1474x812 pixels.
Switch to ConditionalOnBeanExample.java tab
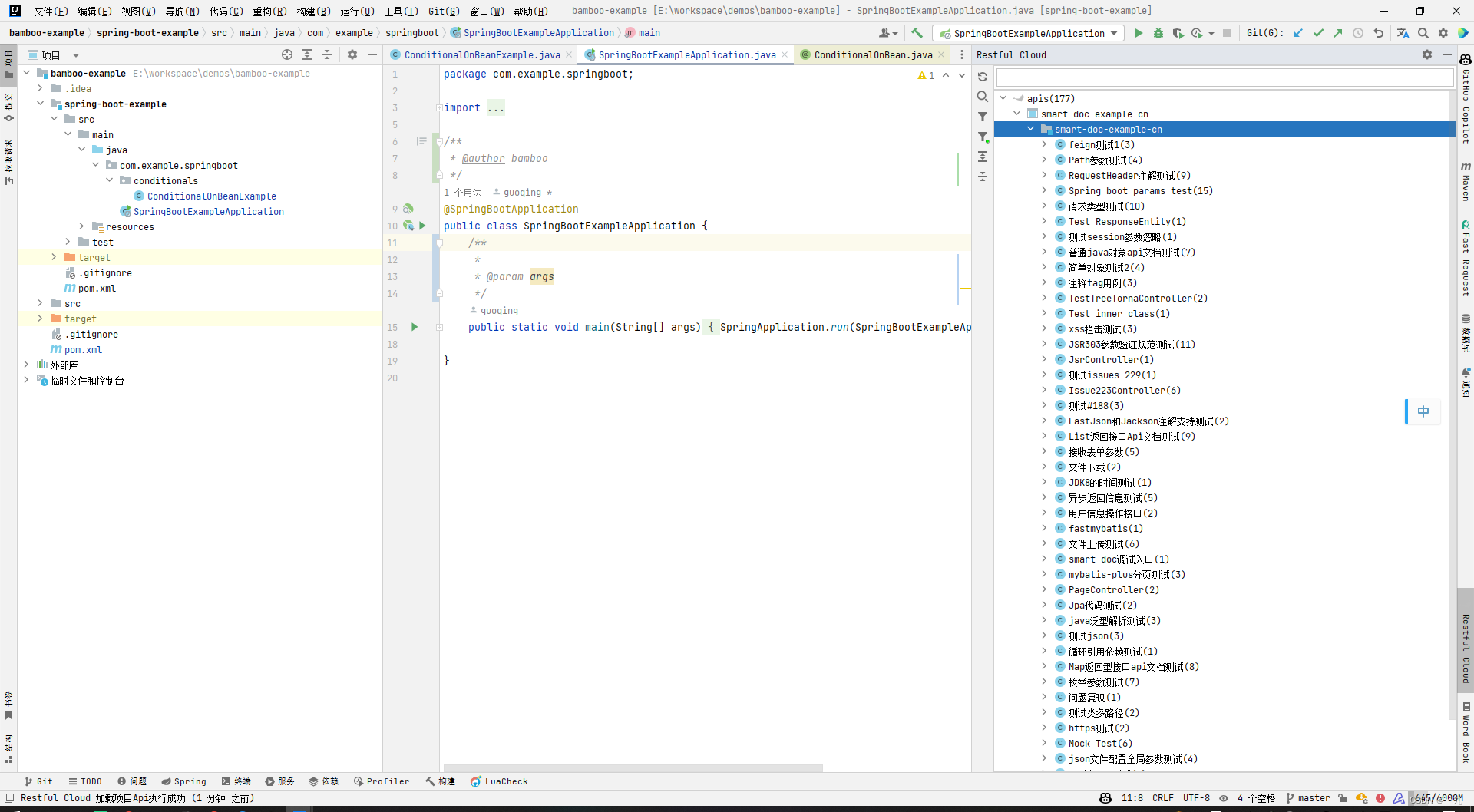coord(481,54)
